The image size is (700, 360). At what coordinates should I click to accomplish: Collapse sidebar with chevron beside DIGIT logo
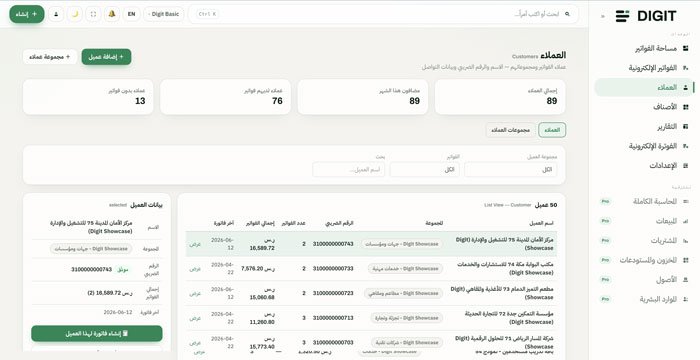[x=603, y=16]
